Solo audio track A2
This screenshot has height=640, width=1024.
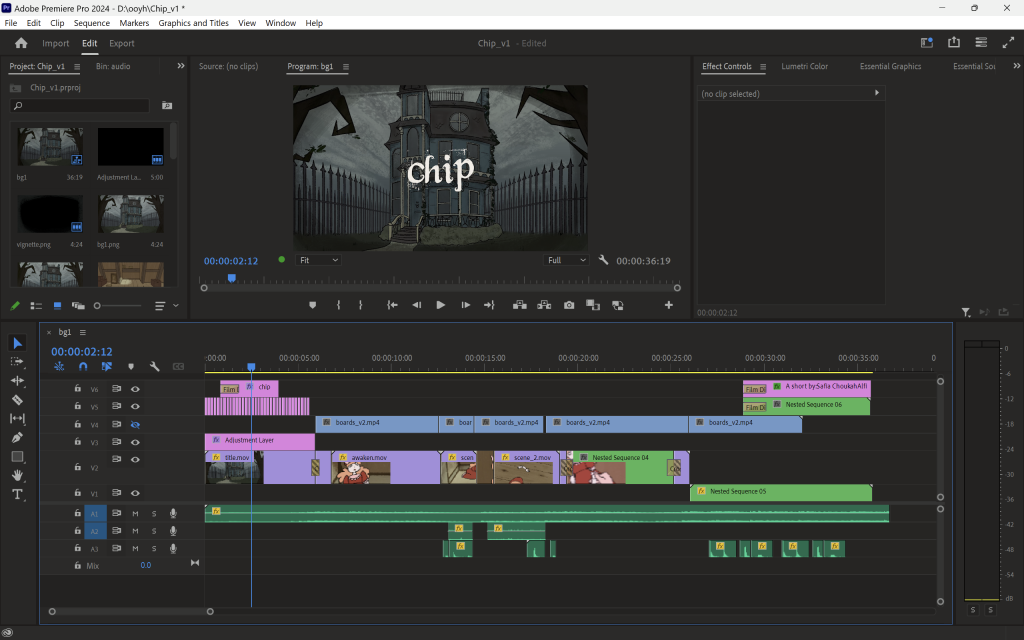154,531
